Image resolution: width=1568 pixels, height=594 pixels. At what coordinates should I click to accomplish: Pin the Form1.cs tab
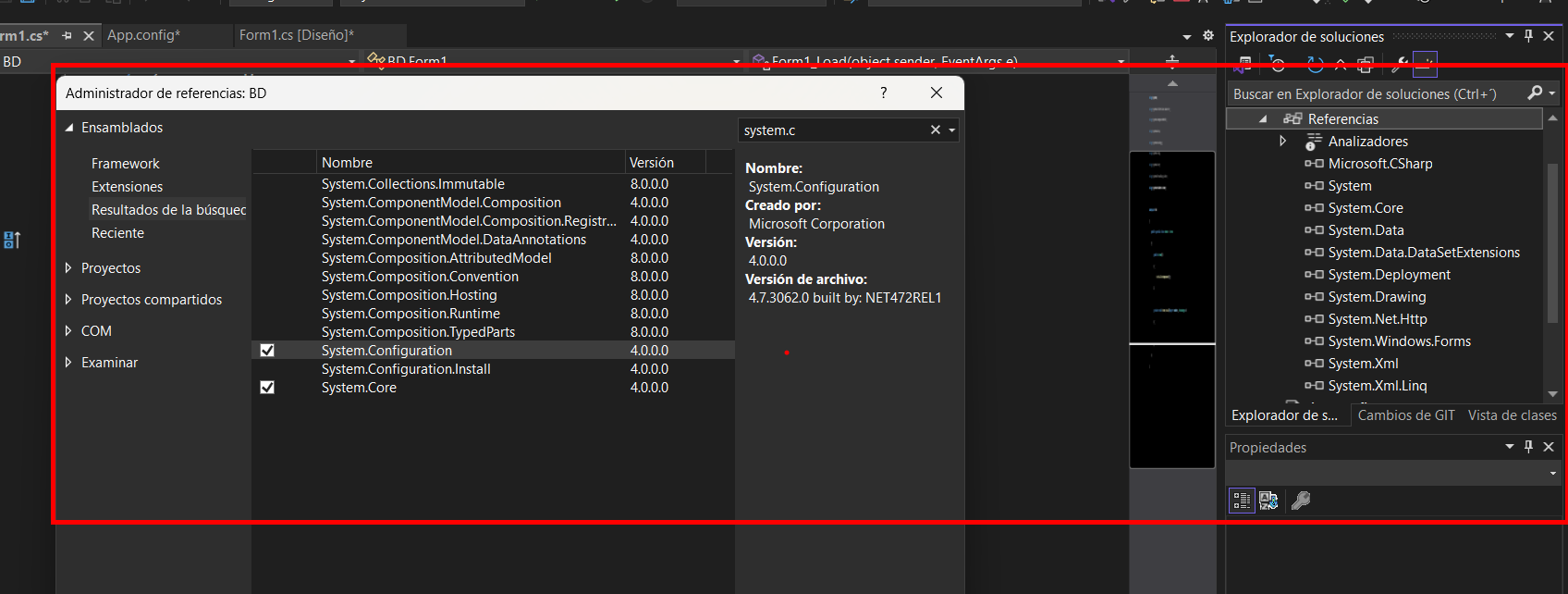67,35
